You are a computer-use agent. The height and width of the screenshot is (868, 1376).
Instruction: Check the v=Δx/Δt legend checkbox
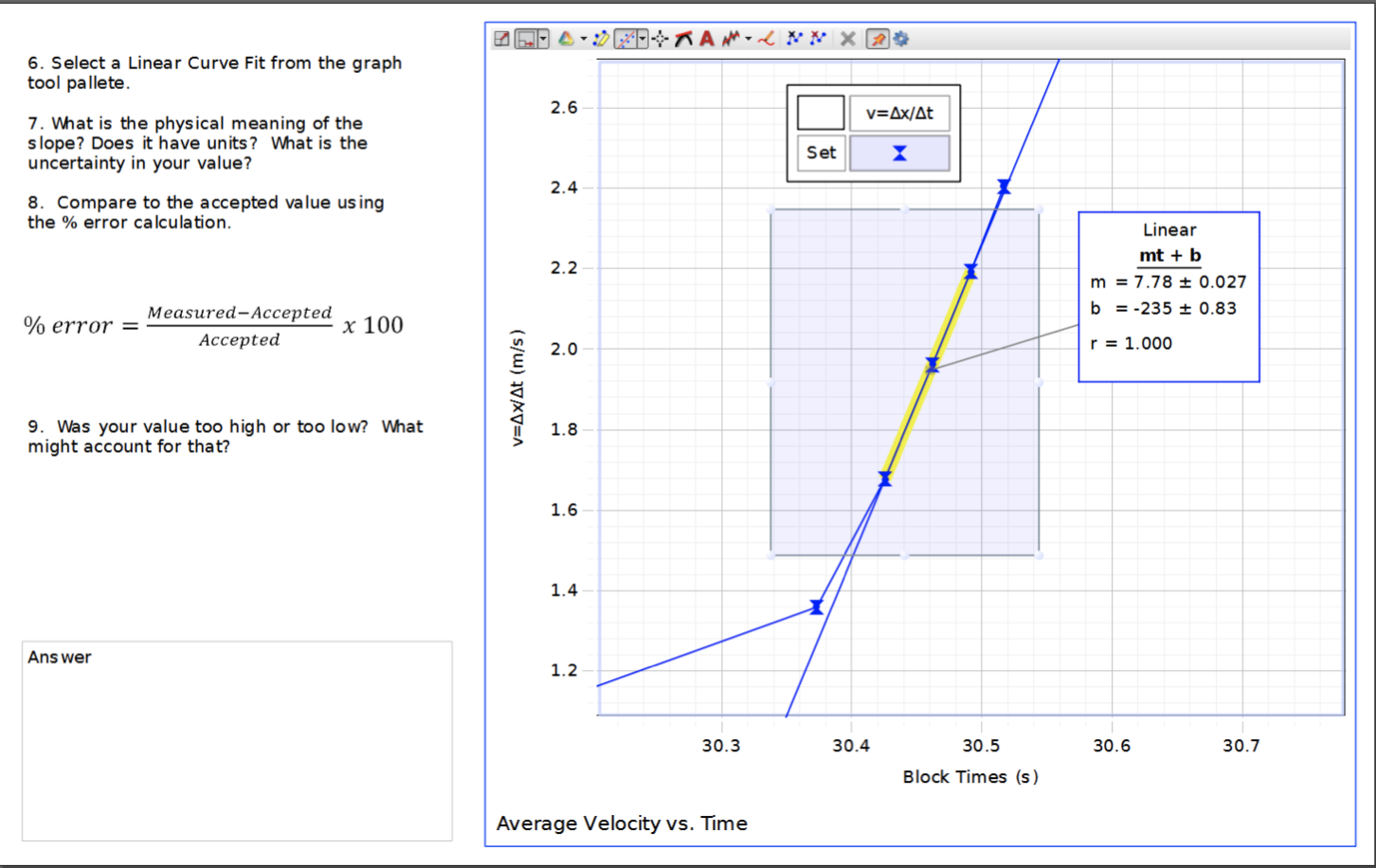pyautogui.click(x=821, y=111)
